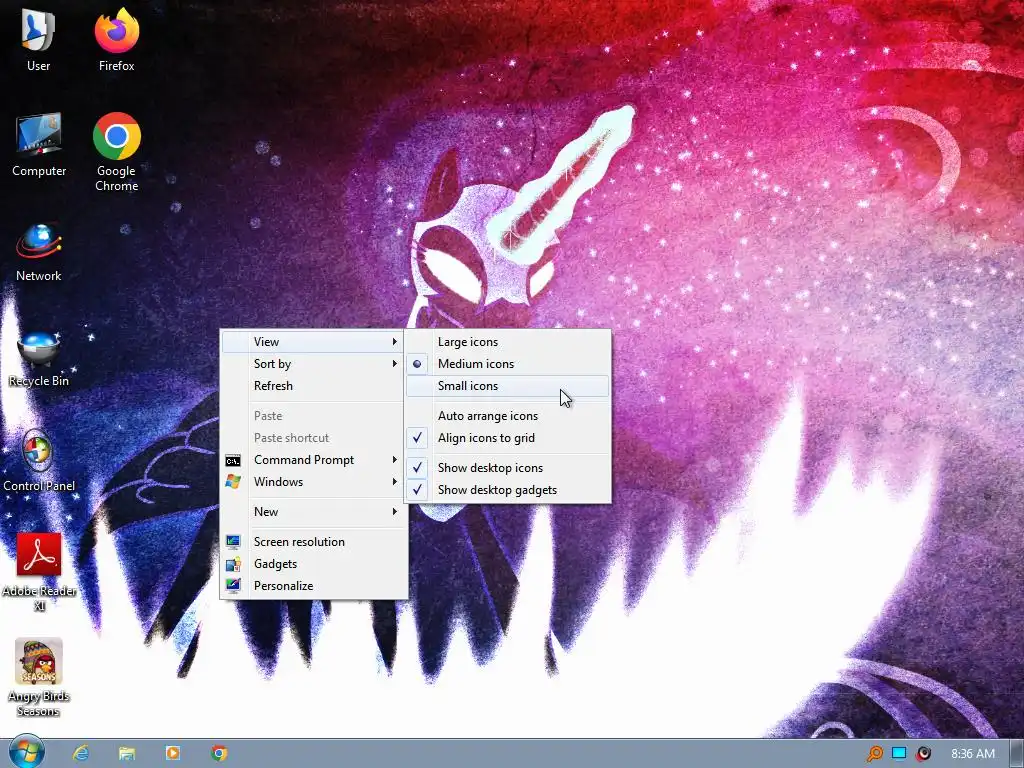Click the blue monitor tray icon
Viewport: 1024px width, 768px height.
899,754
